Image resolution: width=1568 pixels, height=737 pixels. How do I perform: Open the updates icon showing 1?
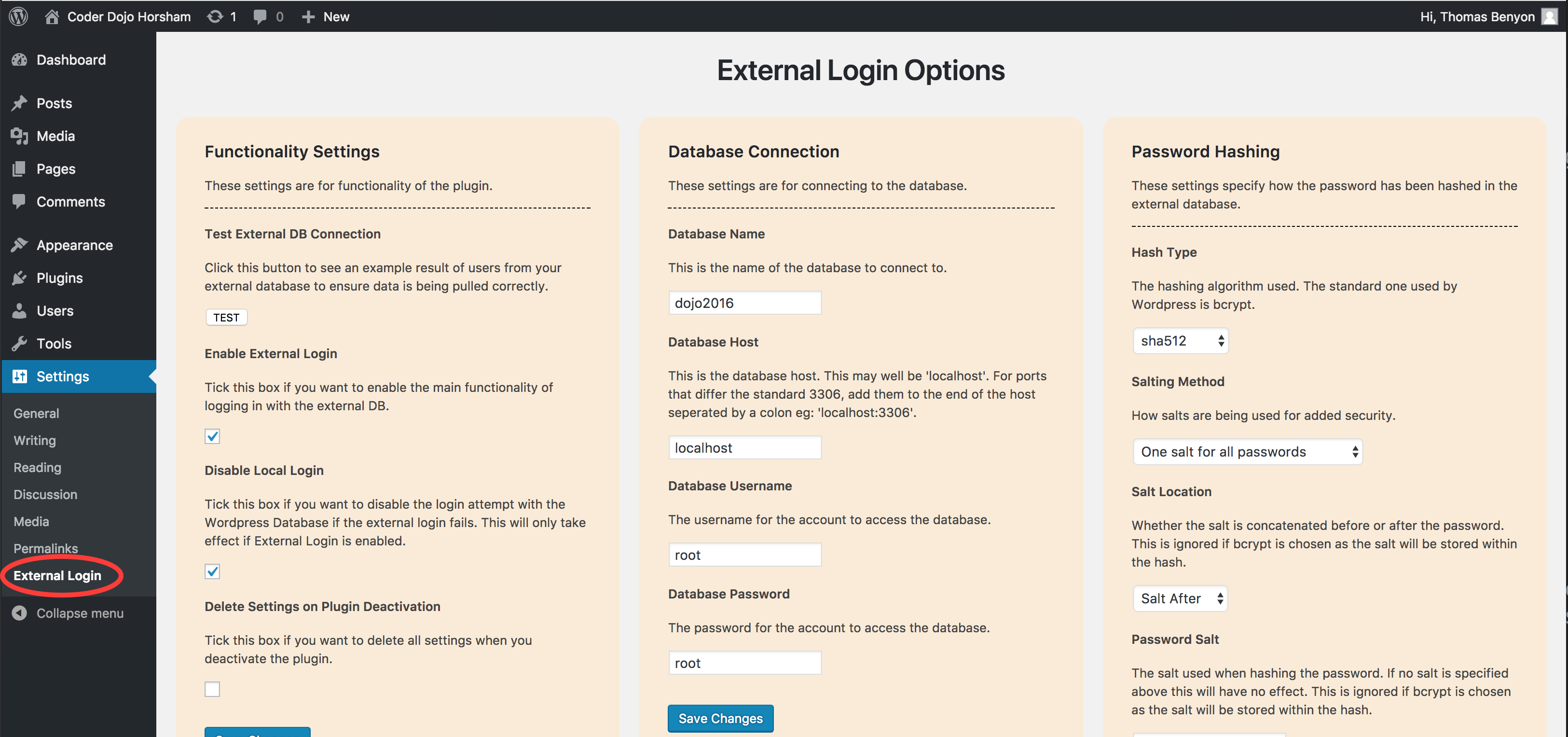point(215,16)
